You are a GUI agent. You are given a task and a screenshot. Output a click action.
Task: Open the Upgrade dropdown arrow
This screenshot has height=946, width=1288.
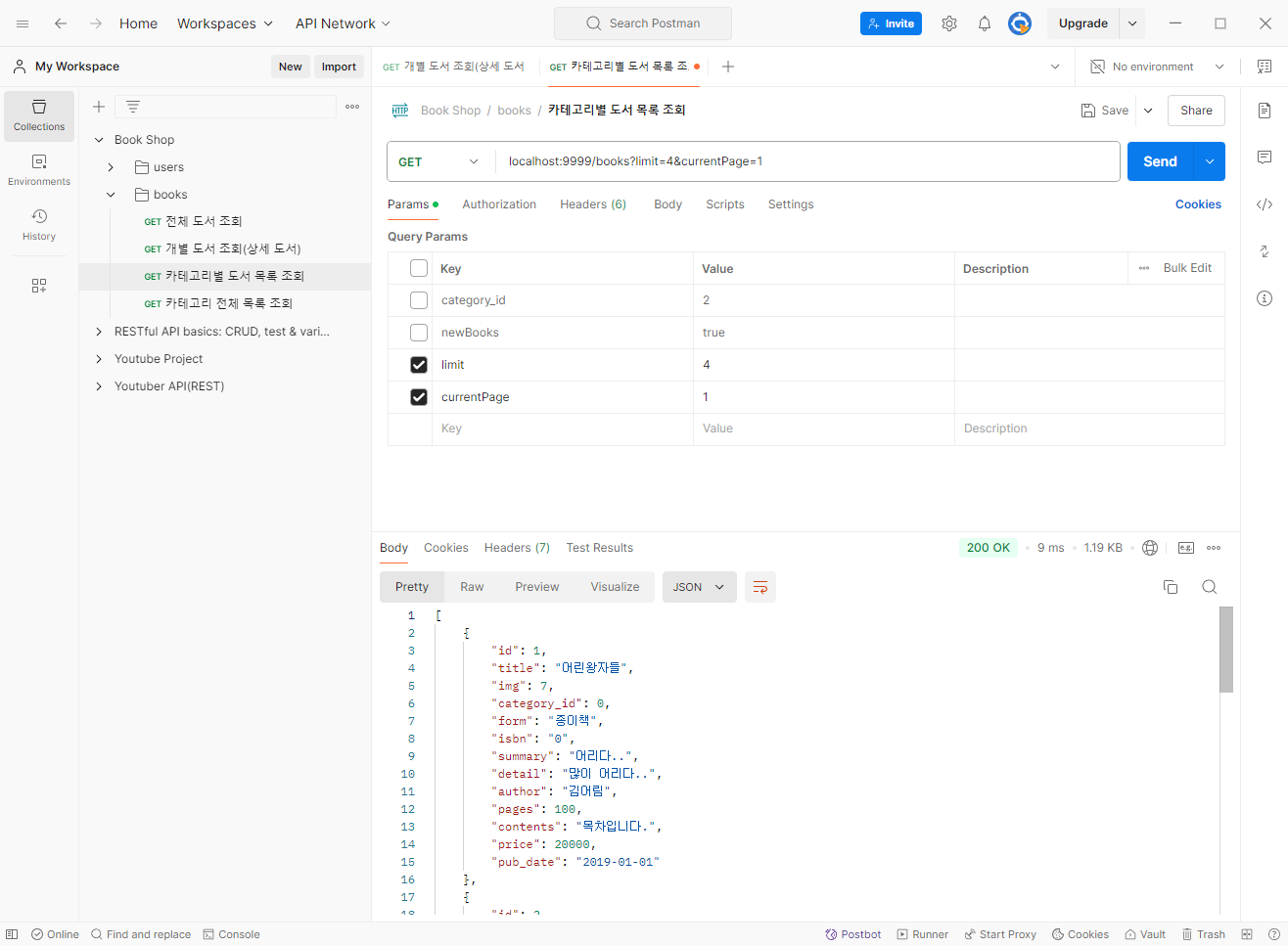(1132, 23)
